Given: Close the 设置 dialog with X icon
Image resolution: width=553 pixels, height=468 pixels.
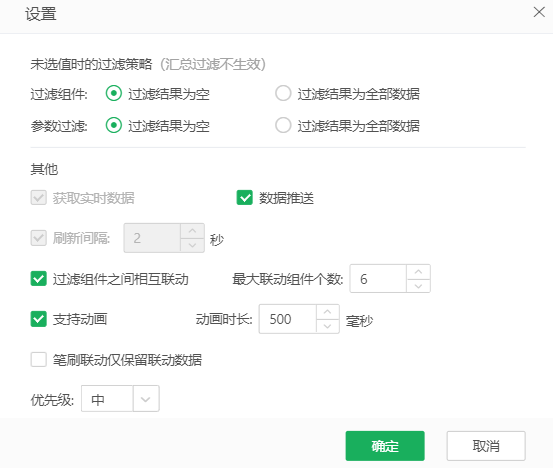Looking at the screenshot, I should tap(539, 12).
